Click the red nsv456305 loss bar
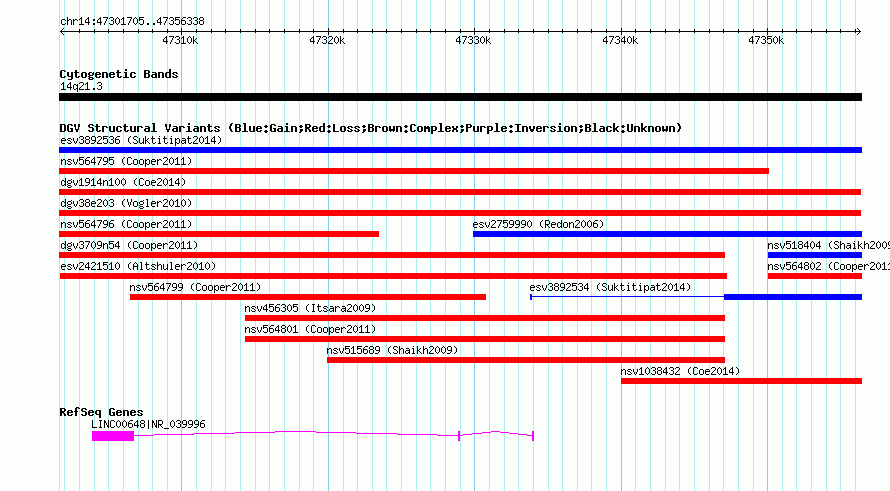Image resolution: width=890 pixels, height=491 pixels. coord(485,318)
